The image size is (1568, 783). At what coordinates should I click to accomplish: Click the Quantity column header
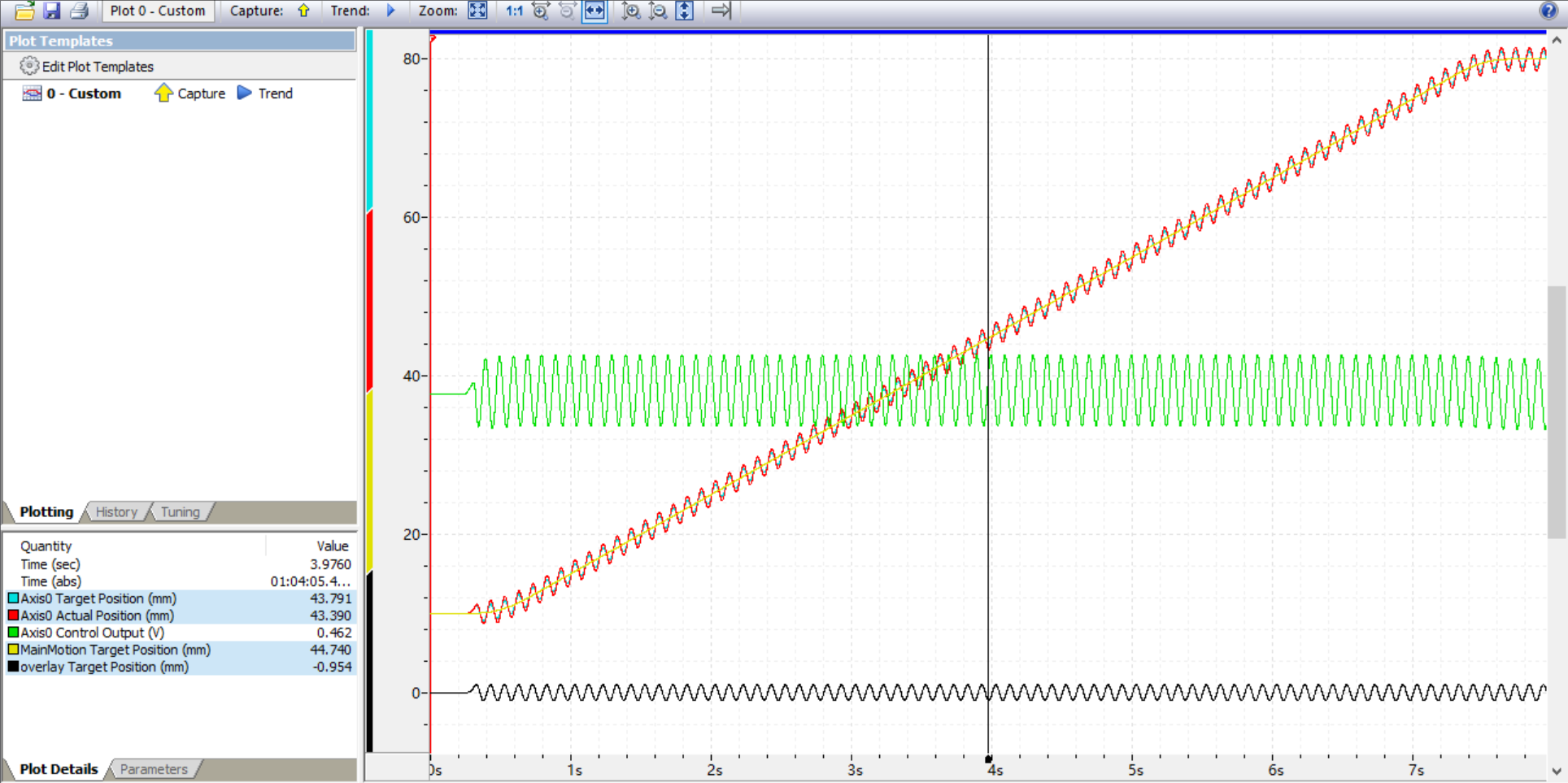[46, 546]
